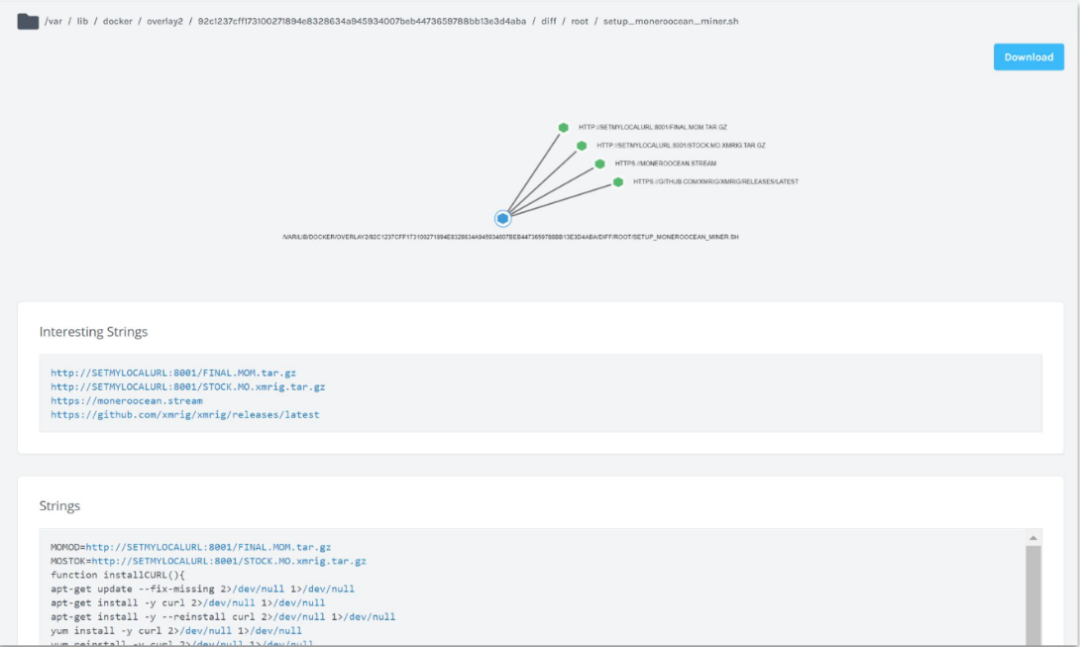The width and height of the screenshot is (1080, 647).
Task: Open the lib breadcrumb segment
Action: point(83,21)
